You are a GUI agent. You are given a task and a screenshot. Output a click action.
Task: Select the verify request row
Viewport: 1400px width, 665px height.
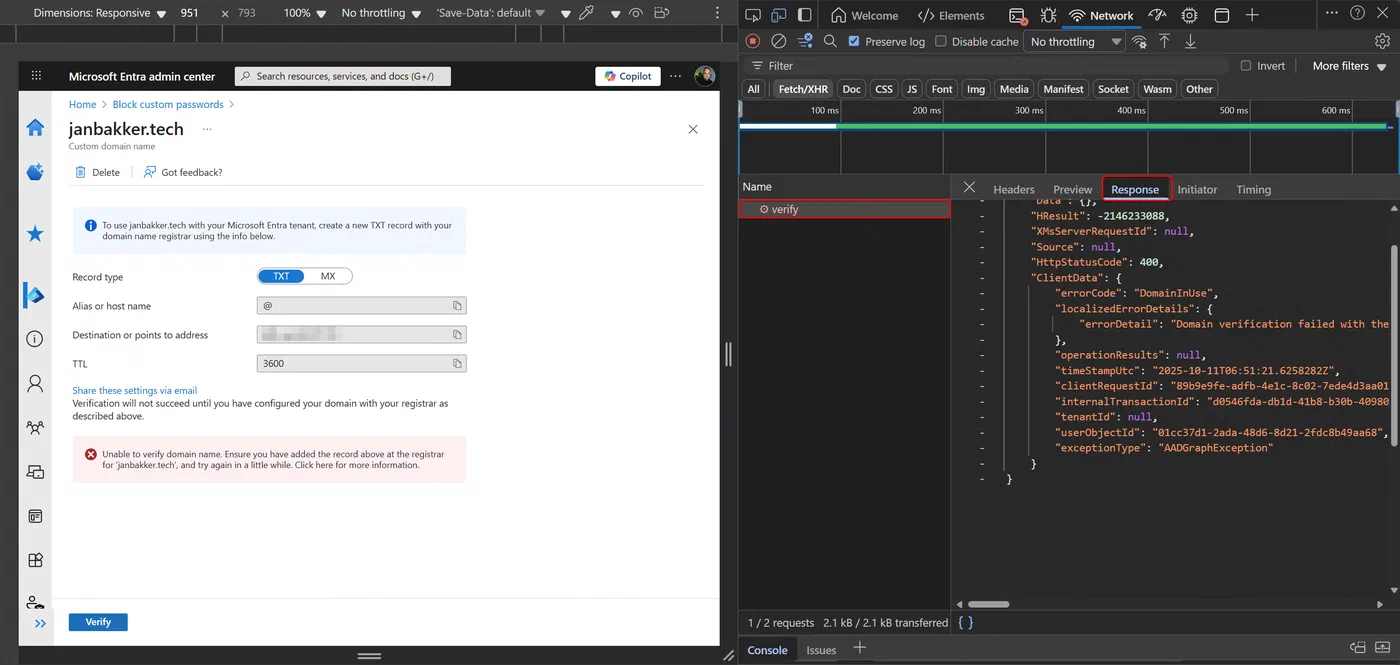844,209
